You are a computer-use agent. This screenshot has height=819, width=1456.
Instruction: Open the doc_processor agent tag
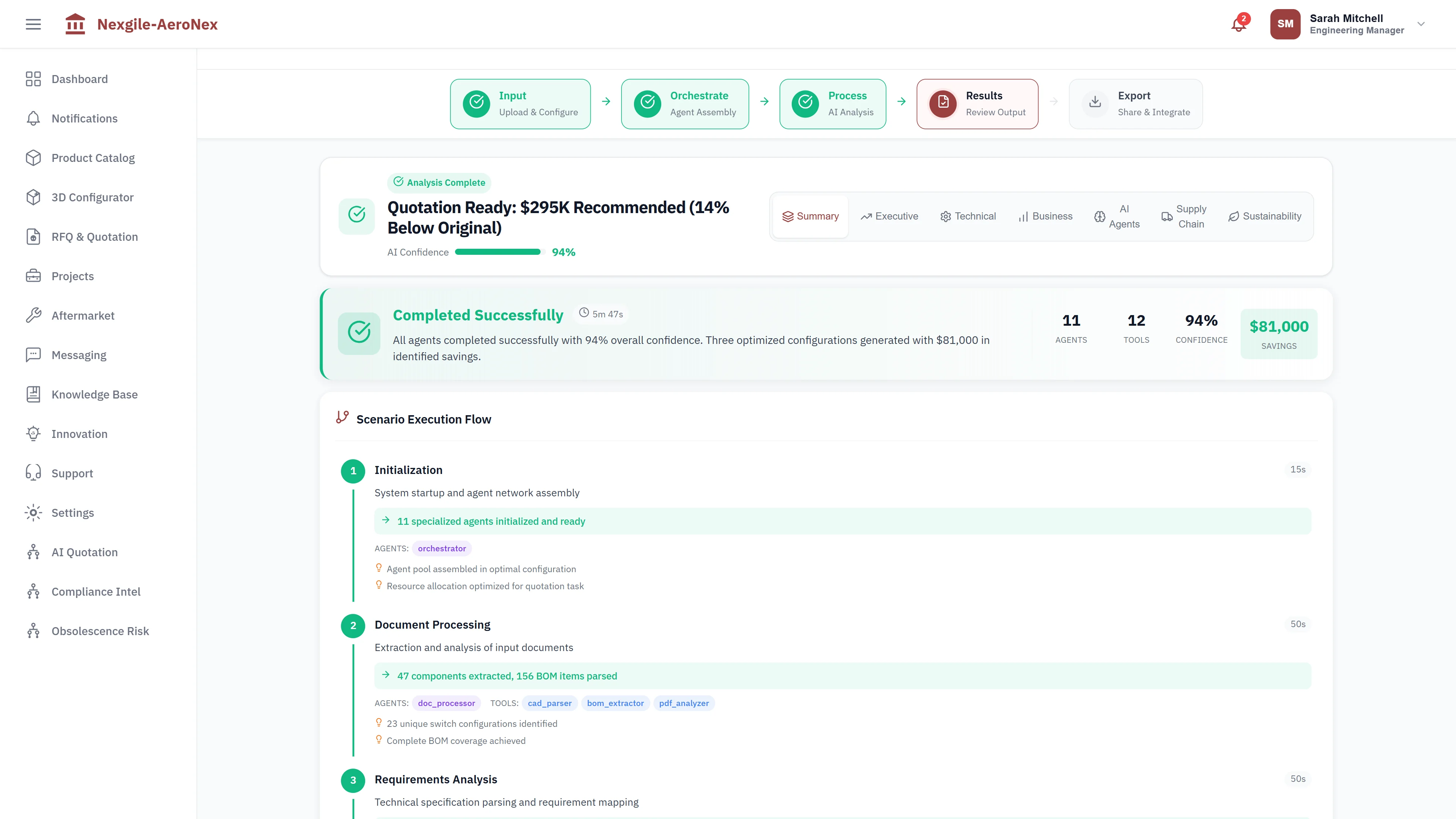point(446,703)
